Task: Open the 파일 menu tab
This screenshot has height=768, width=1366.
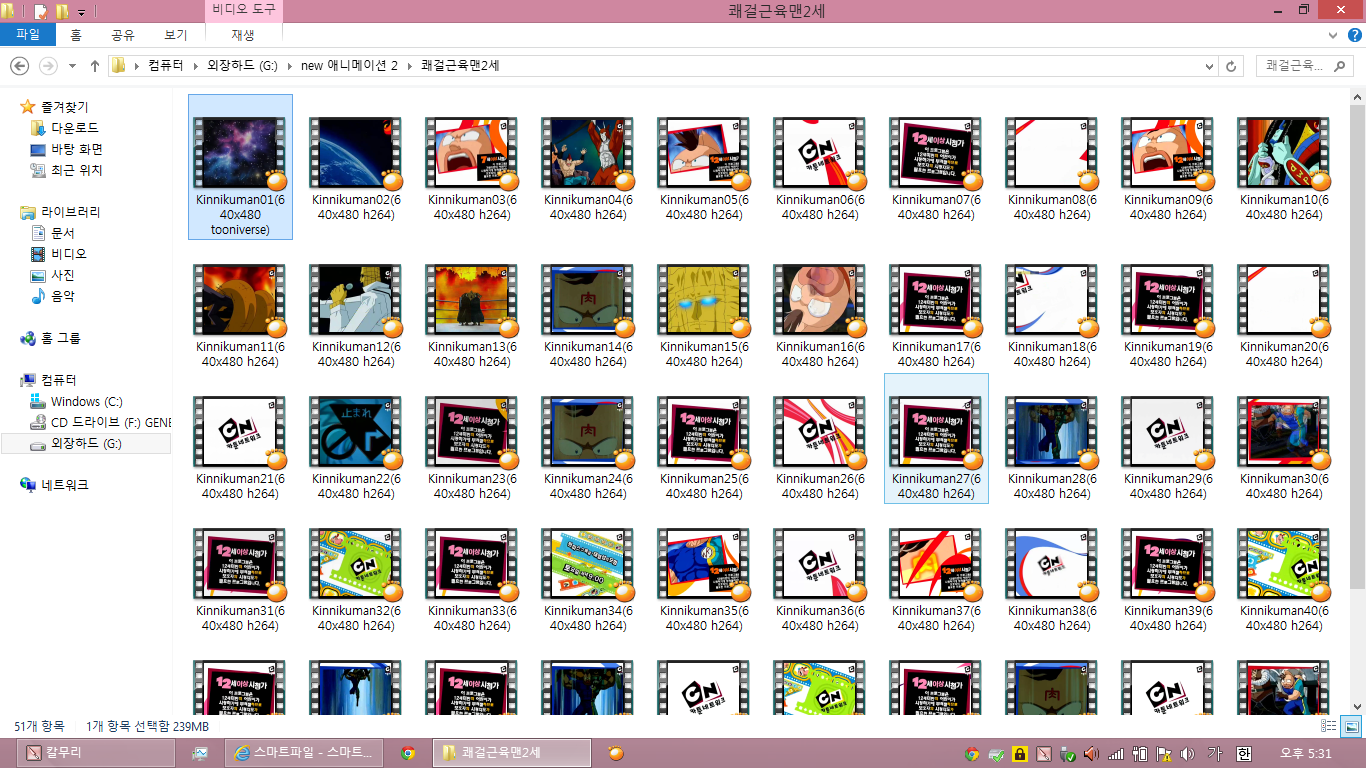Action: [28, 35]
